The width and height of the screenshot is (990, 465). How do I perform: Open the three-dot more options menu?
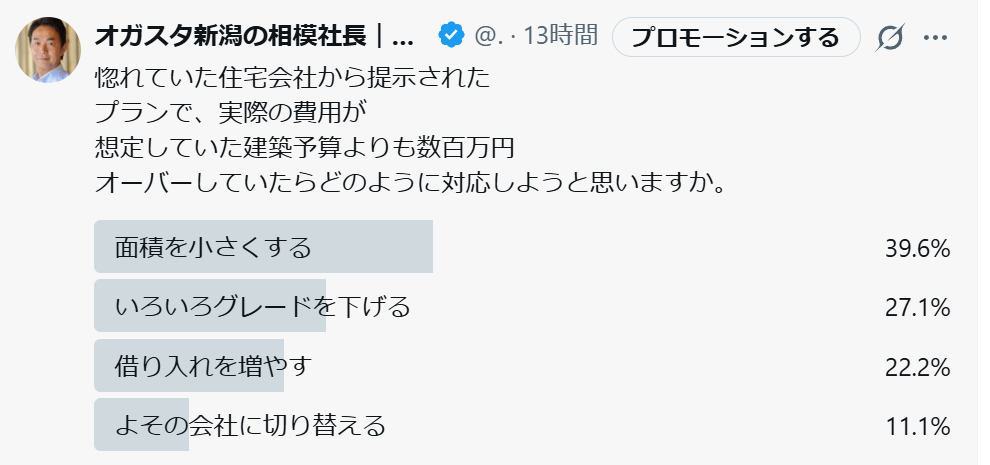[935, 38]
